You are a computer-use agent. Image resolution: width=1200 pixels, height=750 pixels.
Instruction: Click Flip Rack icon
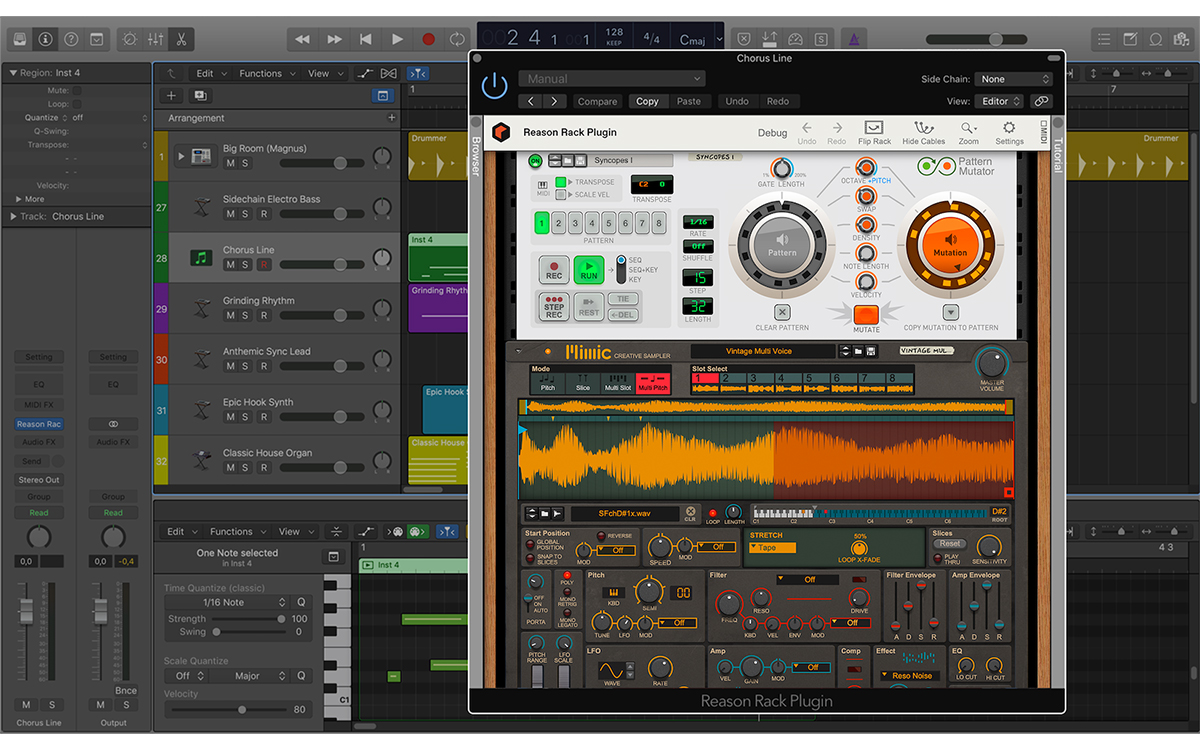[874, 132]
